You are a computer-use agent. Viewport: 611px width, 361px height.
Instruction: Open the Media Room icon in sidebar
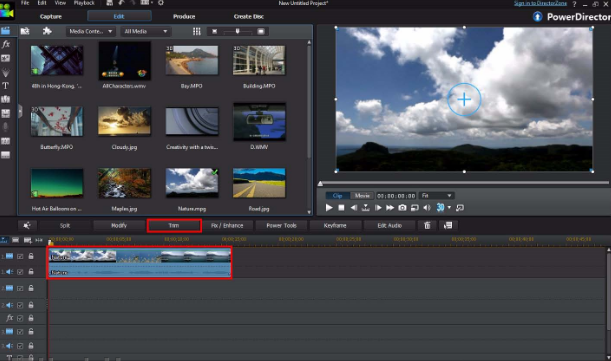[5, 30]
